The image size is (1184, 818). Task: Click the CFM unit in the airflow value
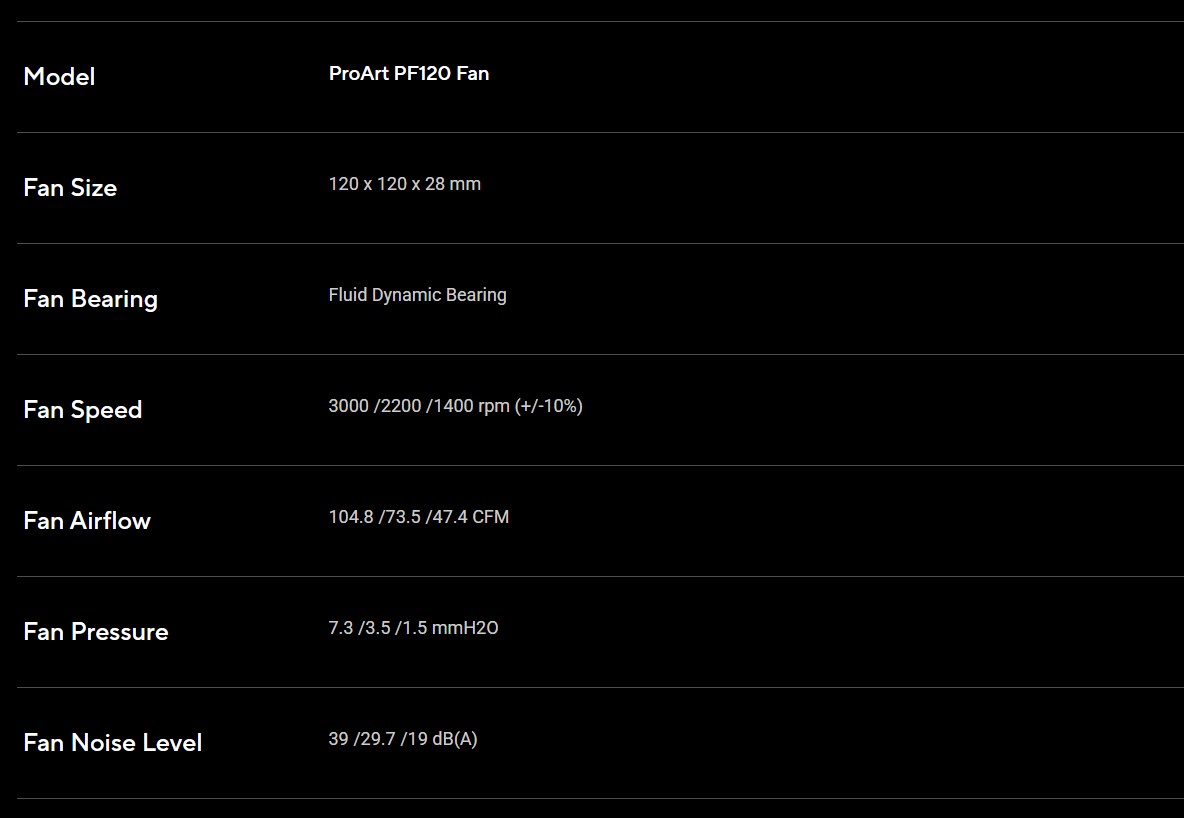click(x=491, y=517)
